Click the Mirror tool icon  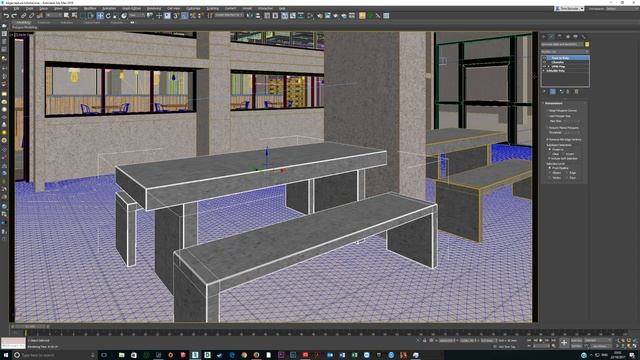(x=250, y=16)
